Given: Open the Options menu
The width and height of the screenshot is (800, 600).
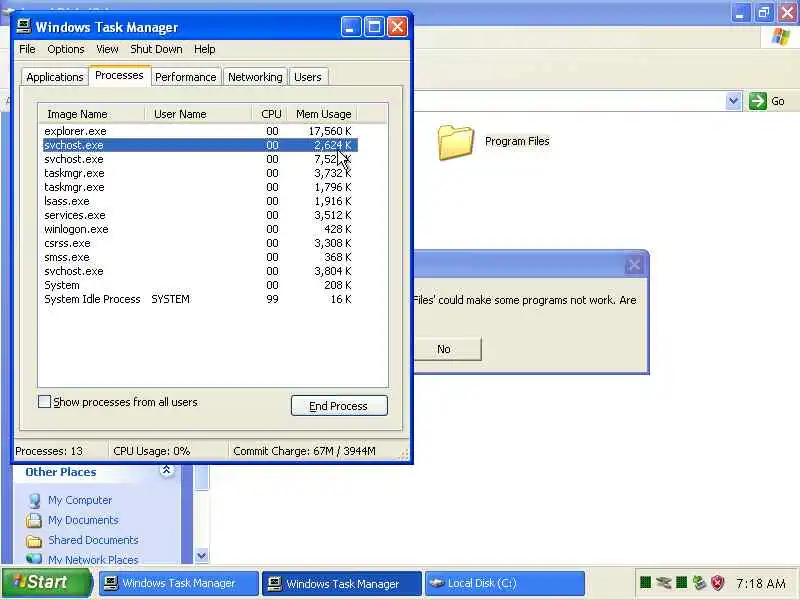Looking at the screenshot, I should tap(66, 49).
